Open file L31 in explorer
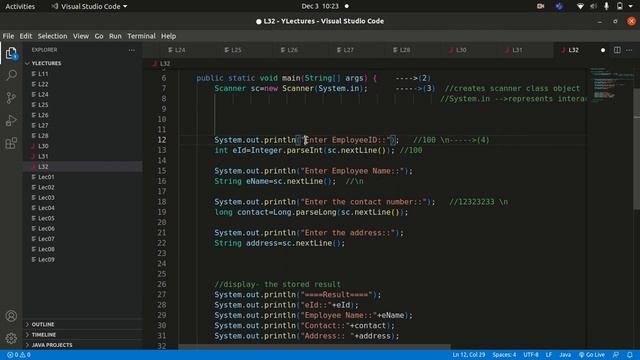640x360 pixels. [x=82, y=156]
